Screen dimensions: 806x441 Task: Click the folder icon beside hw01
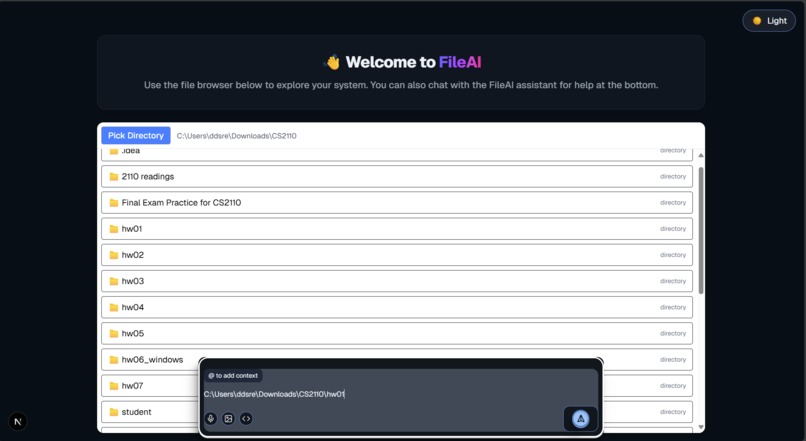coord(114,229)
